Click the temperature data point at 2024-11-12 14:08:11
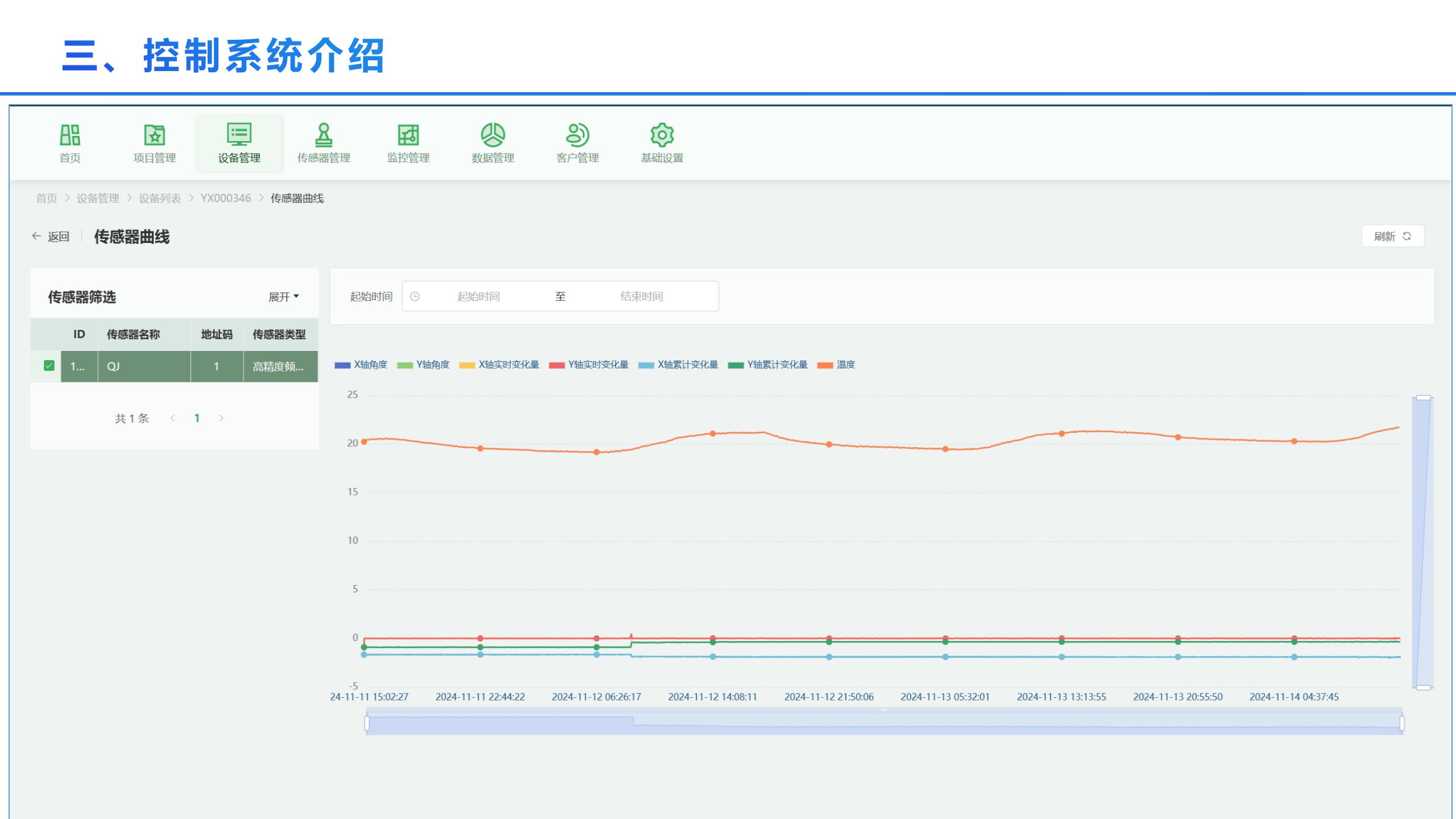Screen dimensions: 1456x819 pyautogui.click(x=713, y=433)
